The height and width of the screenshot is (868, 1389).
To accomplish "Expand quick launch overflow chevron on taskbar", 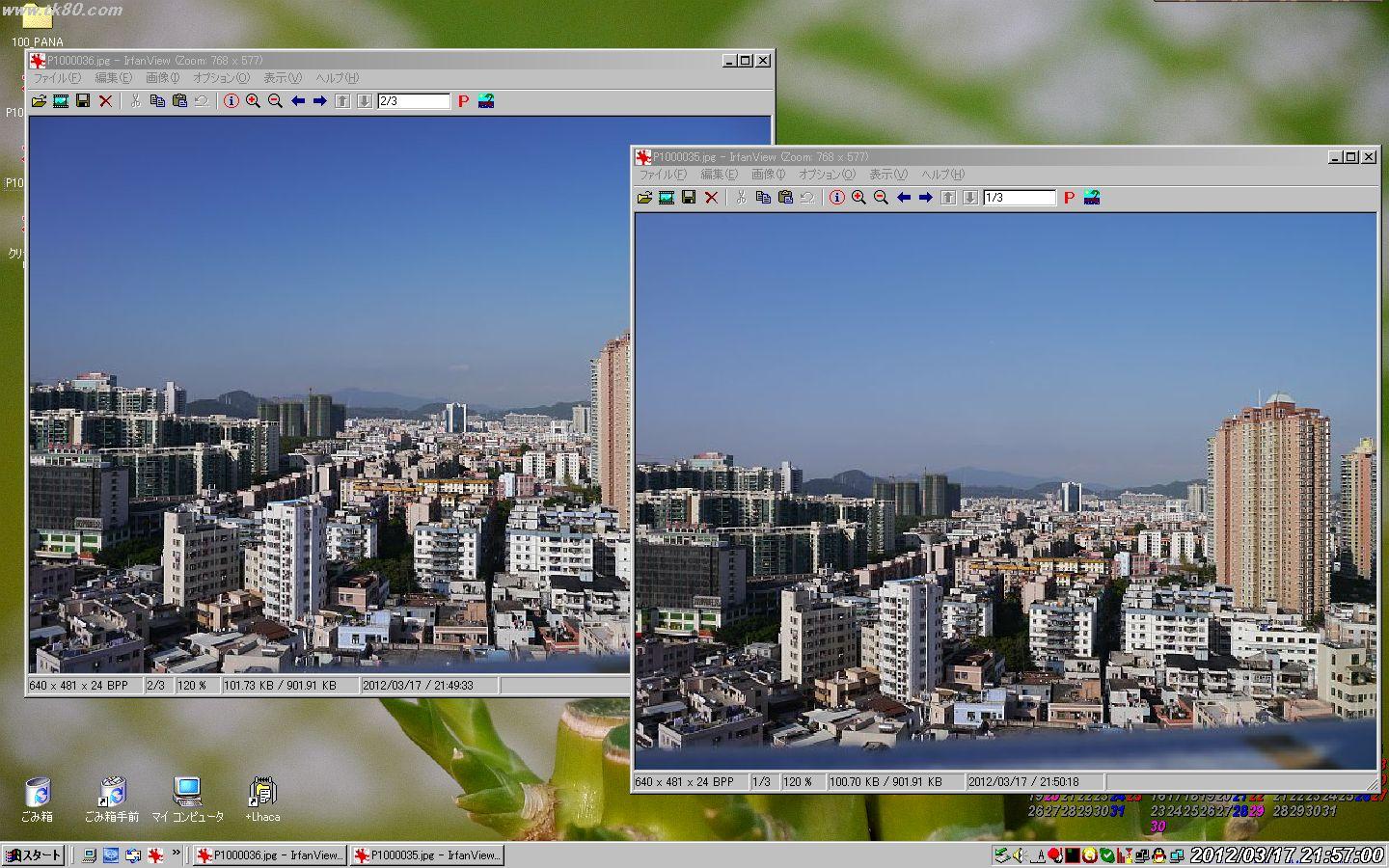I will point(177,854).
